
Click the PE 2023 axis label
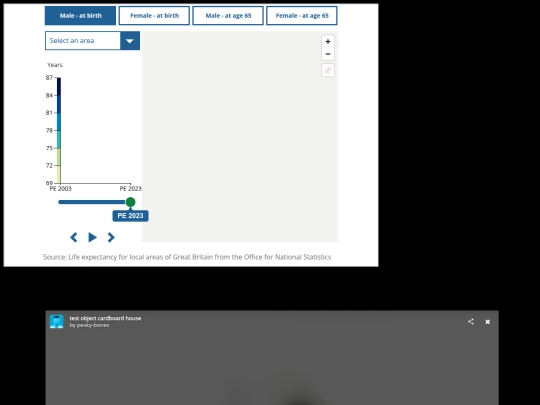coord(131,189)
